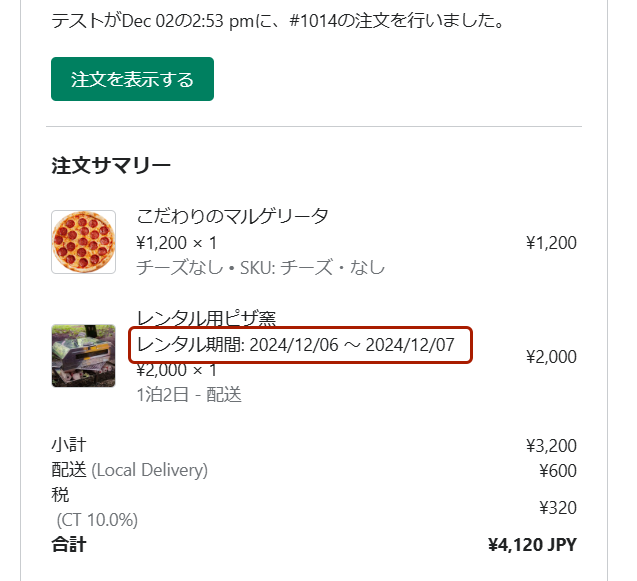Click the pizza oven line total ¥2,000
This screenshot has height=581, width=637.
pos(551,357)
